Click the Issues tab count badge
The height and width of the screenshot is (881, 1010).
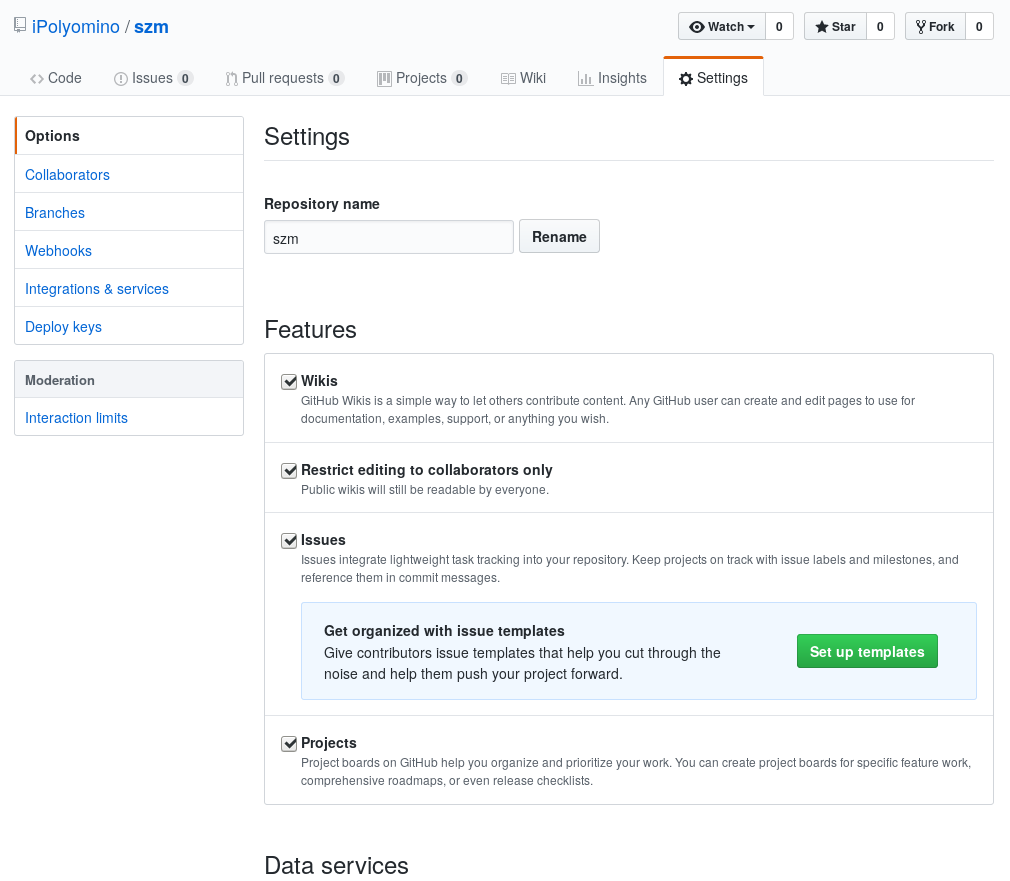pyautogui.click(x=185, y=79)
